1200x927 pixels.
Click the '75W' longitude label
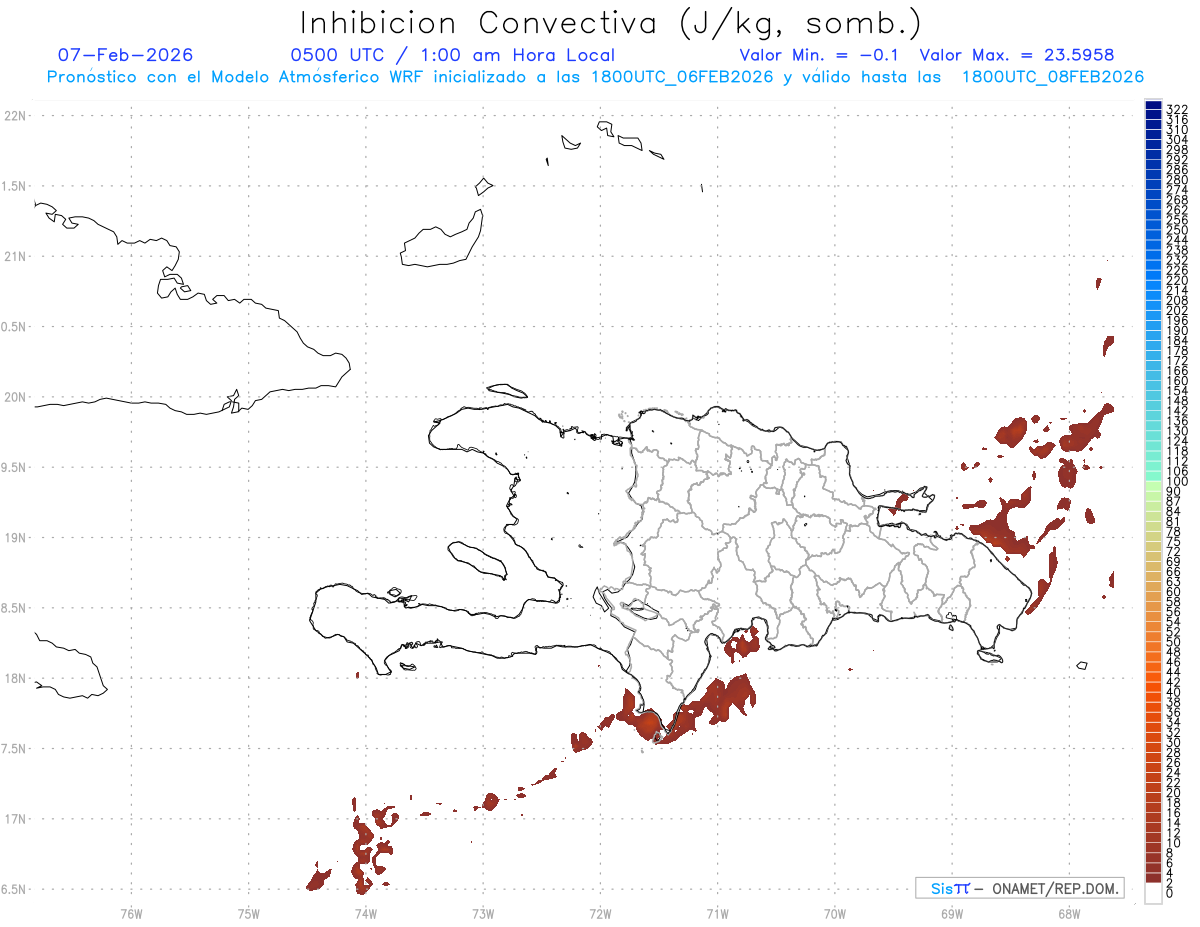click(249, 913)
